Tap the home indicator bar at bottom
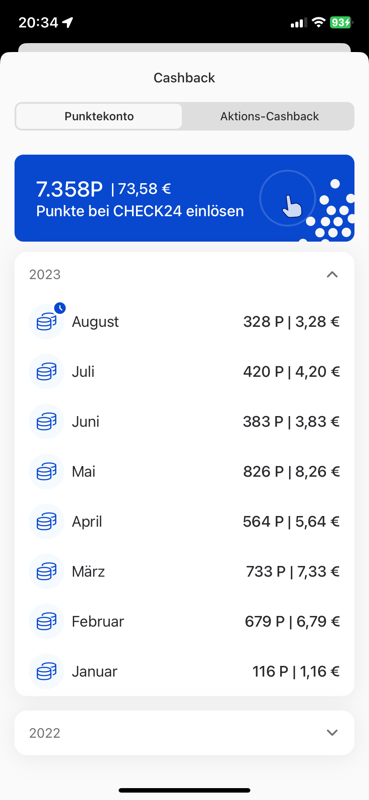Viewport: 369px width, 800px height. 184,790
